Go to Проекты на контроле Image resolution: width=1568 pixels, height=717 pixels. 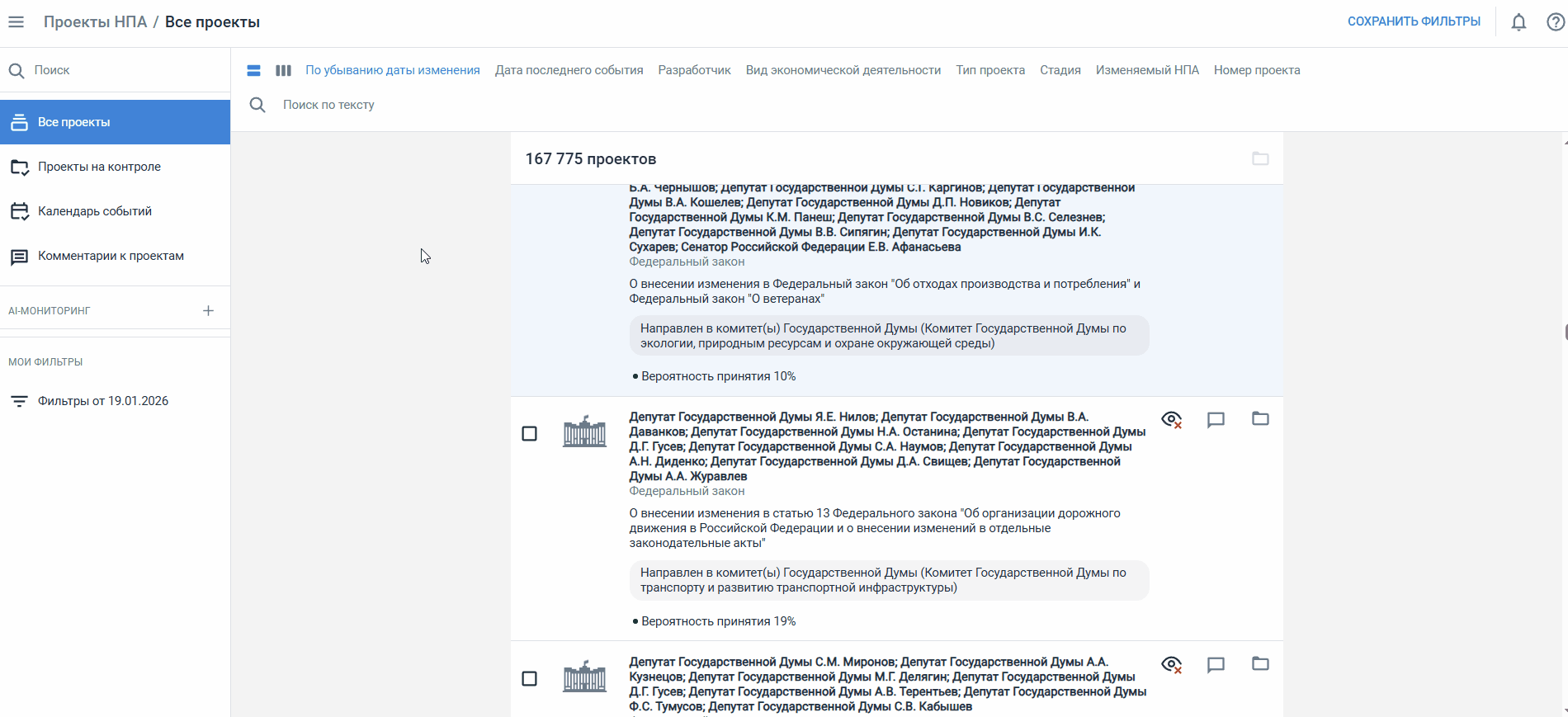pyautogui.click(x=116, y=167)
